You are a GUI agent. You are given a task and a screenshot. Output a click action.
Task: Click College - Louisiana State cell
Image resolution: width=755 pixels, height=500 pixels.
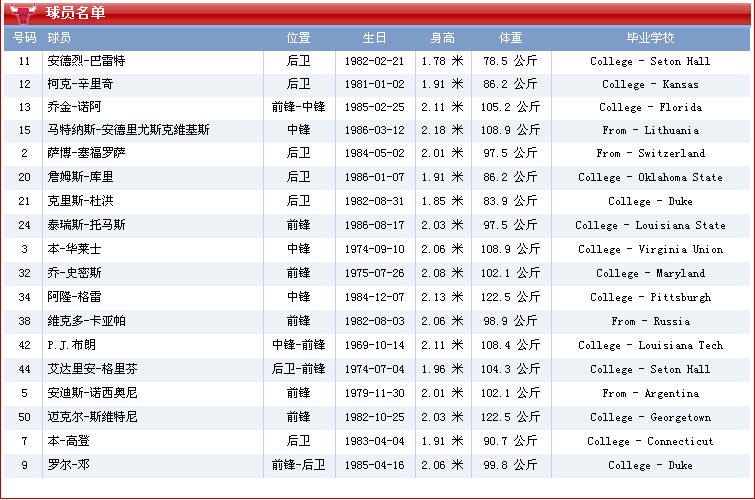(x=651, y=225)
